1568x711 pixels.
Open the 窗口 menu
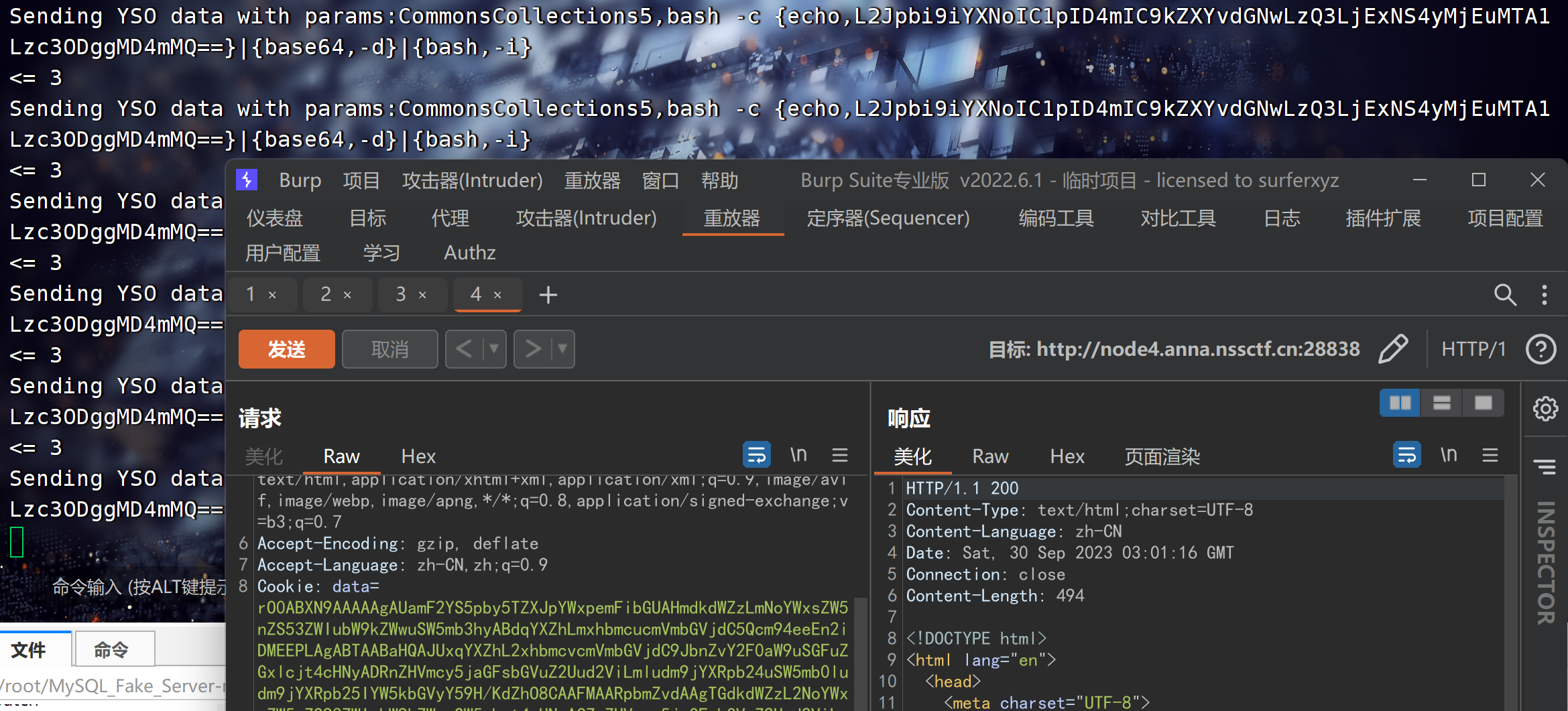[x=661, y=180]
